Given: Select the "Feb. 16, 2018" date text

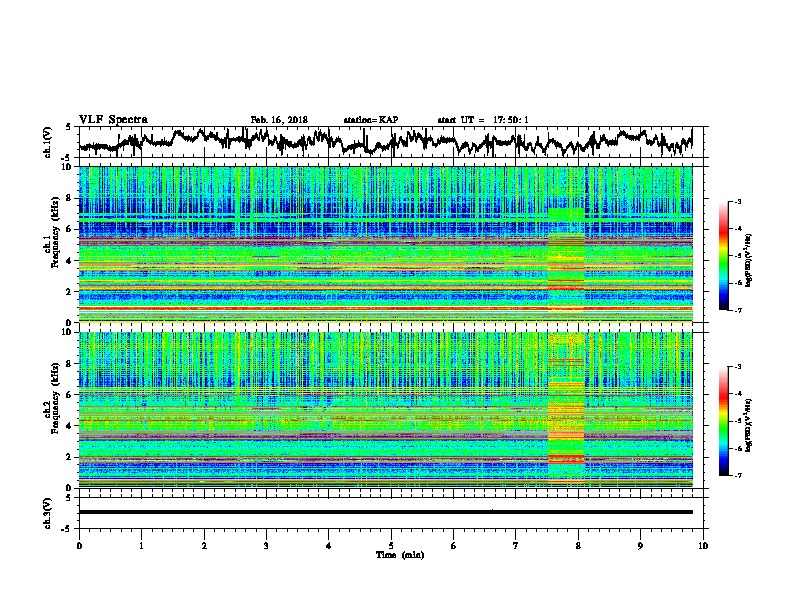Looking at the screenshot, I should tap(279, 120).
